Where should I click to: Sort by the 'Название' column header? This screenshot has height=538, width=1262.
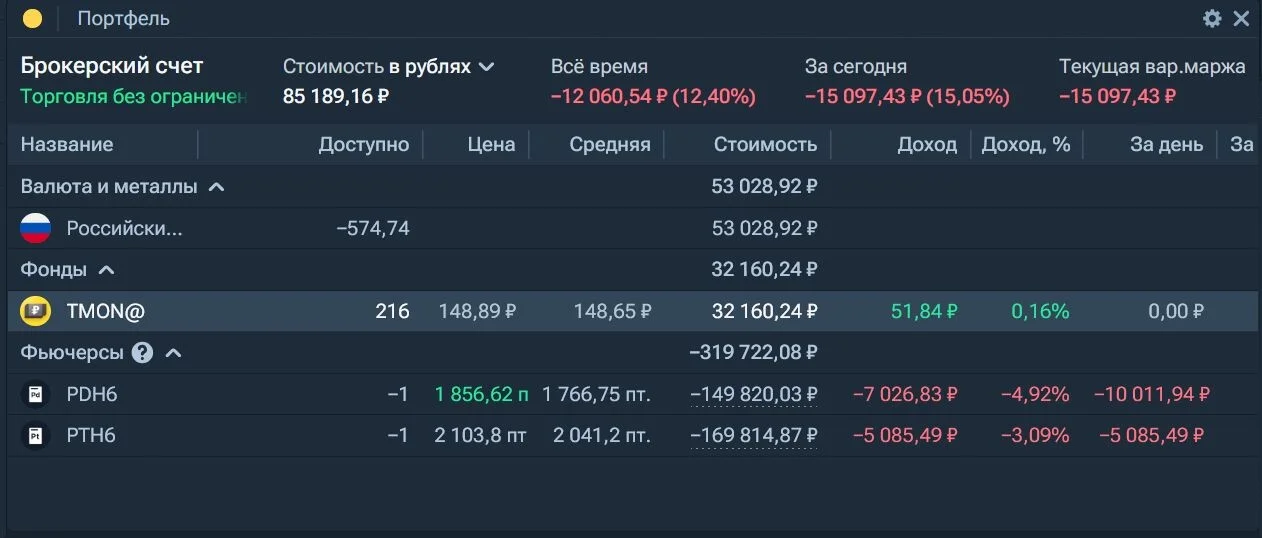point(67,144)
